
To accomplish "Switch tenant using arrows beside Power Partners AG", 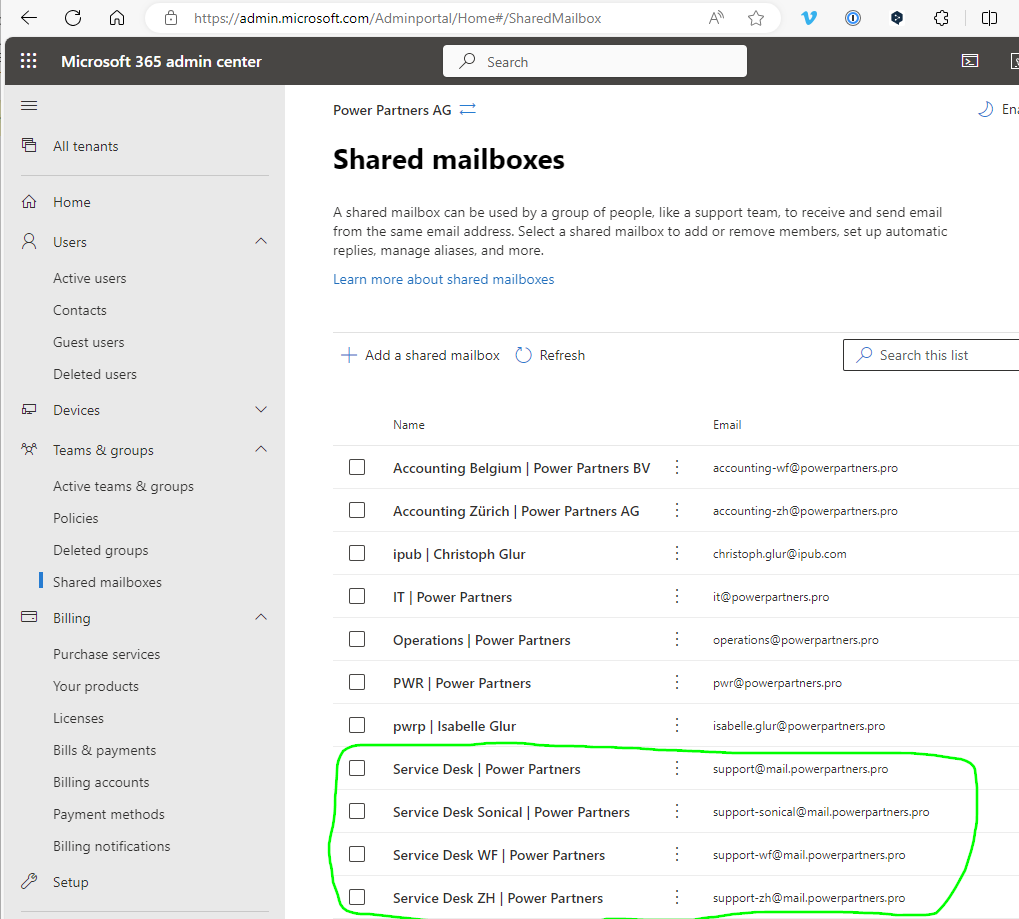I will coord(468,109).
